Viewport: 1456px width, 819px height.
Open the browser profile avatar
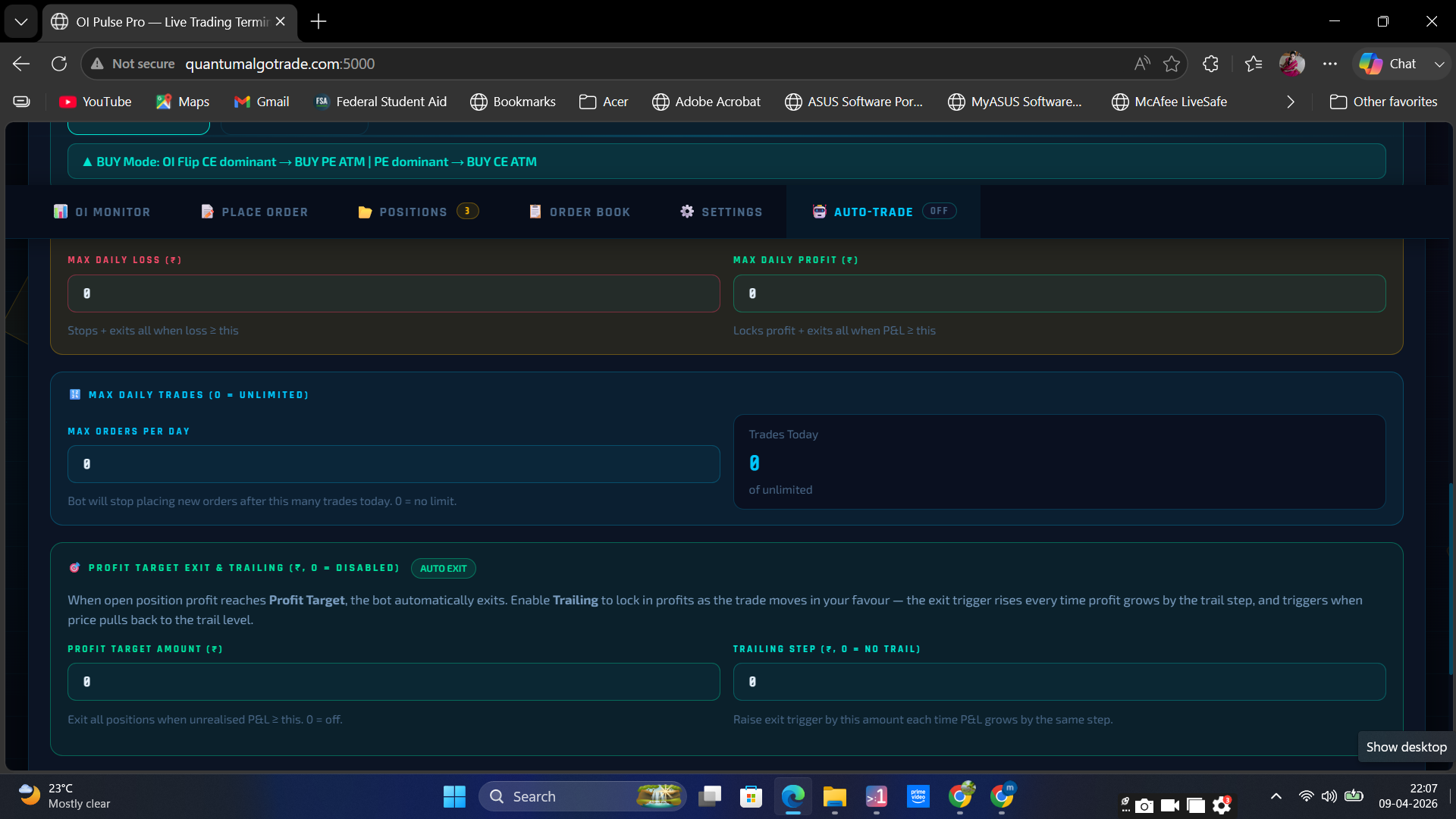[1292, 64]
